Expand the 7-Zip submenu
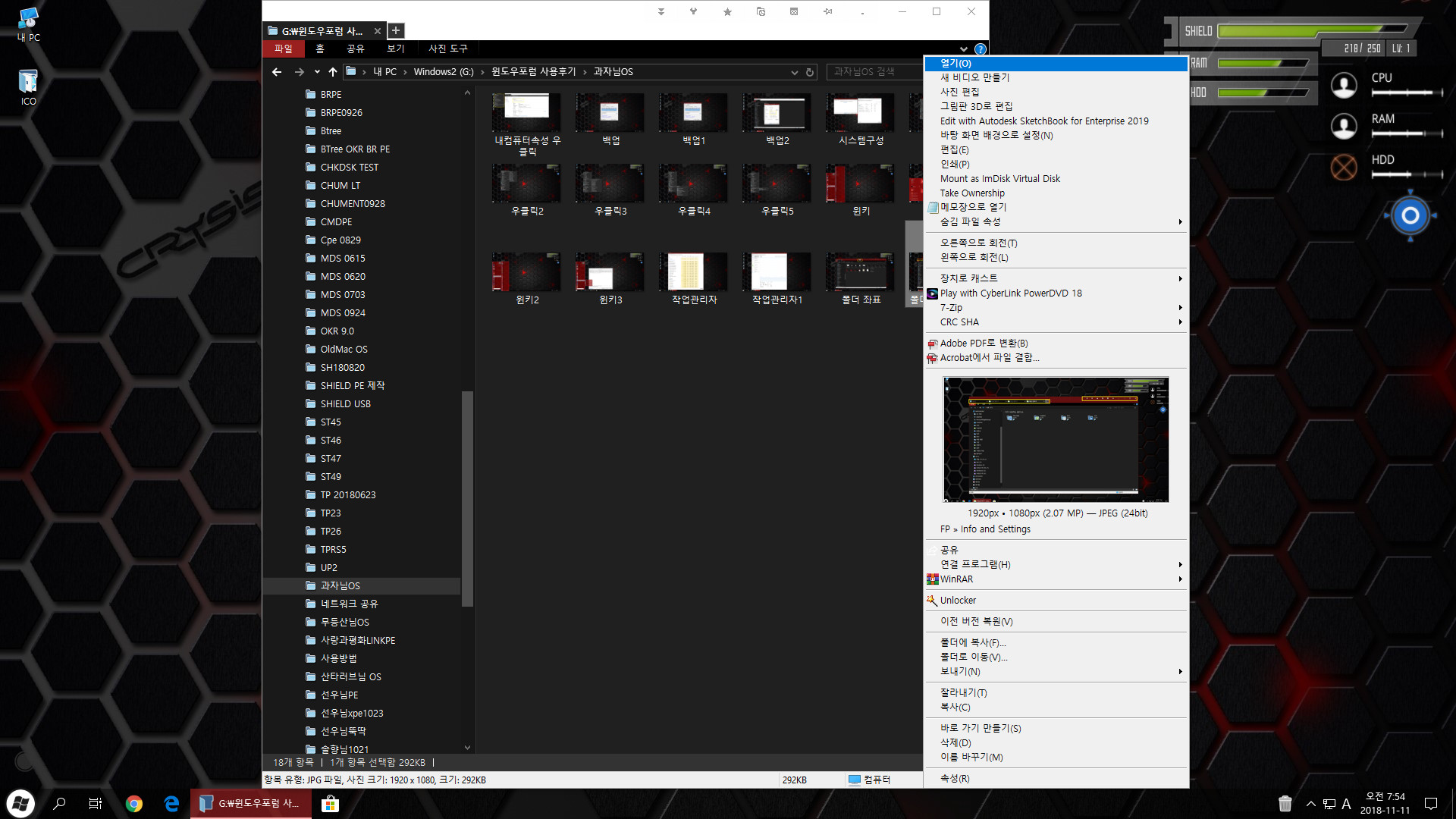This screenshot has height=819, width=1456. pos(1056,307)
